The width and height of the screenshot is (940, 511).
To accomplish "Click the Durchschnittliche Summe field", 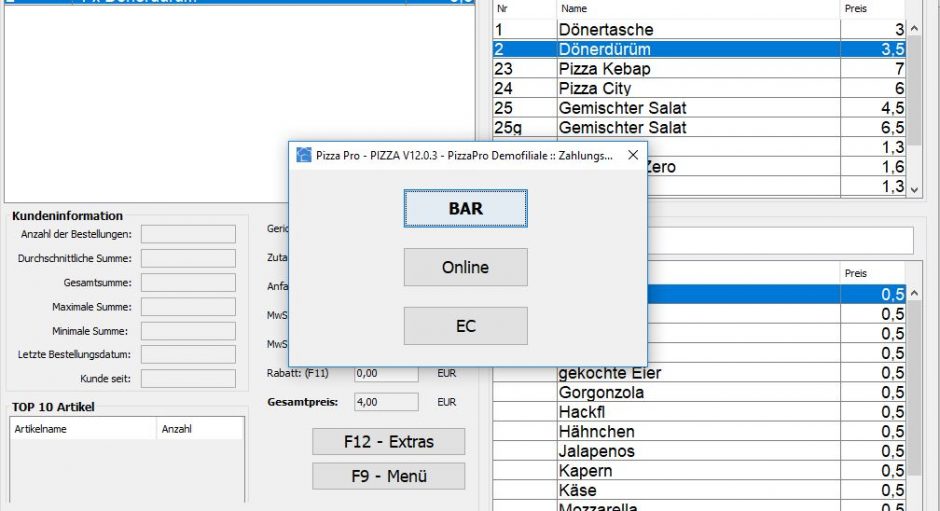I will click(188, 258).
